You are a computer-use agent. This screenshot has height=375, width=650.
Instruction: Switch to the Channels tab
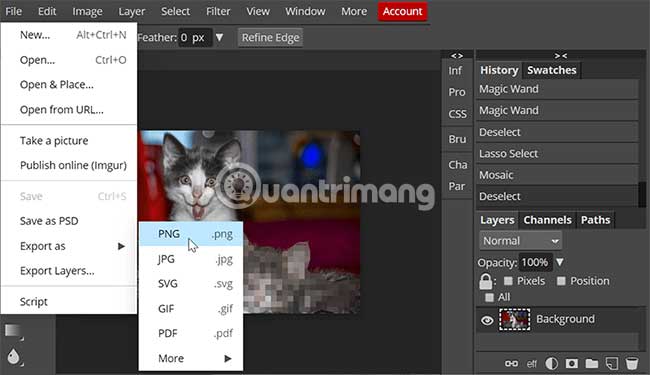[547, 220]
